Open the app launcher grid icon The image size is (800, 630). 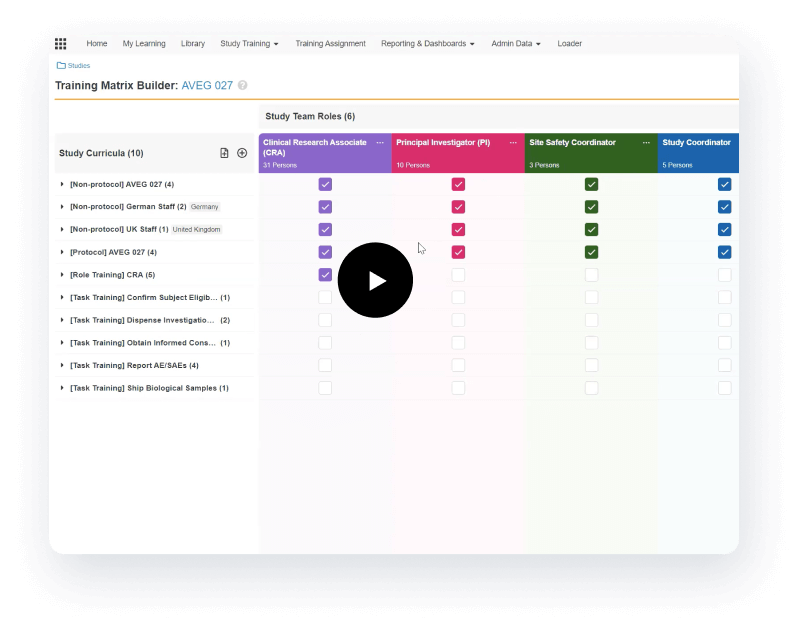[61, 44]
